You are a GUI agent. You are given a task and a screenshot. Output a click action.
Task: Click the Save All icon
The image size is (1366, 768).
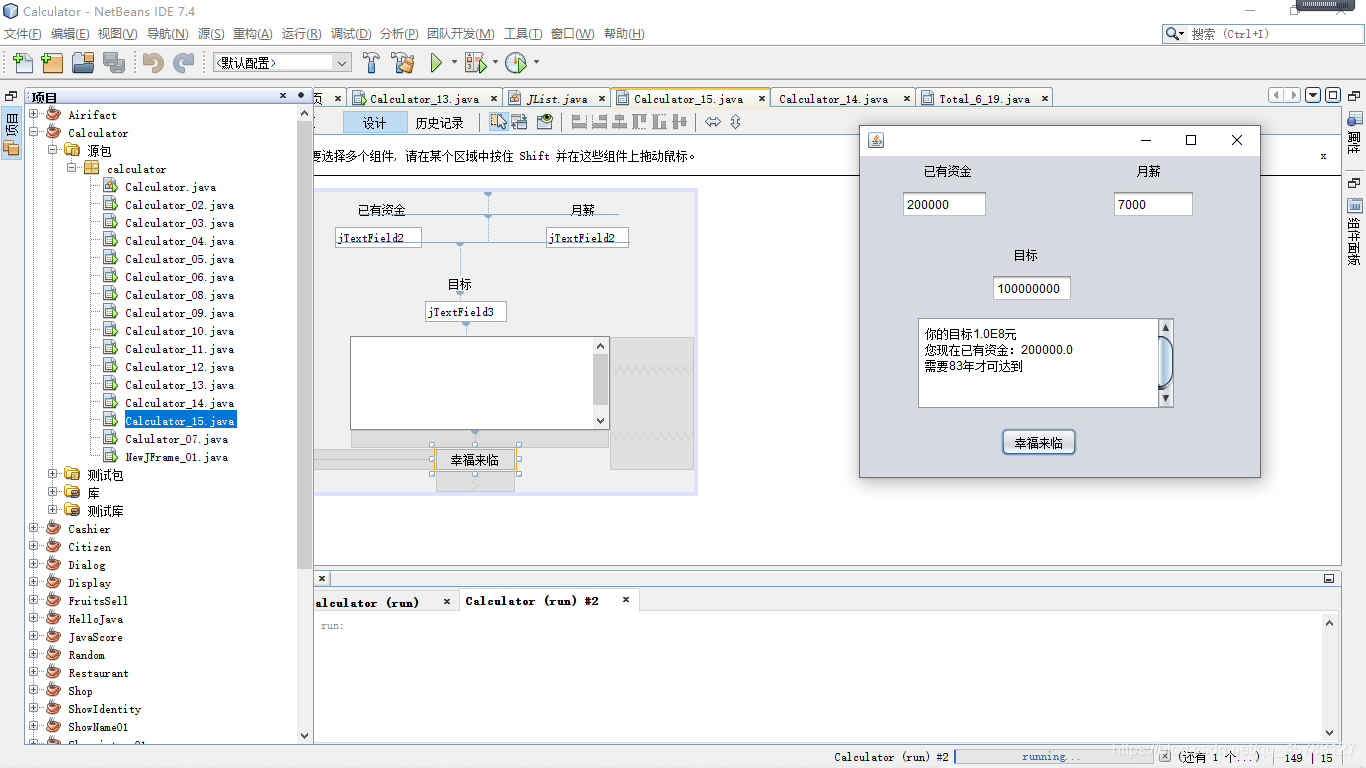(114, 63)
